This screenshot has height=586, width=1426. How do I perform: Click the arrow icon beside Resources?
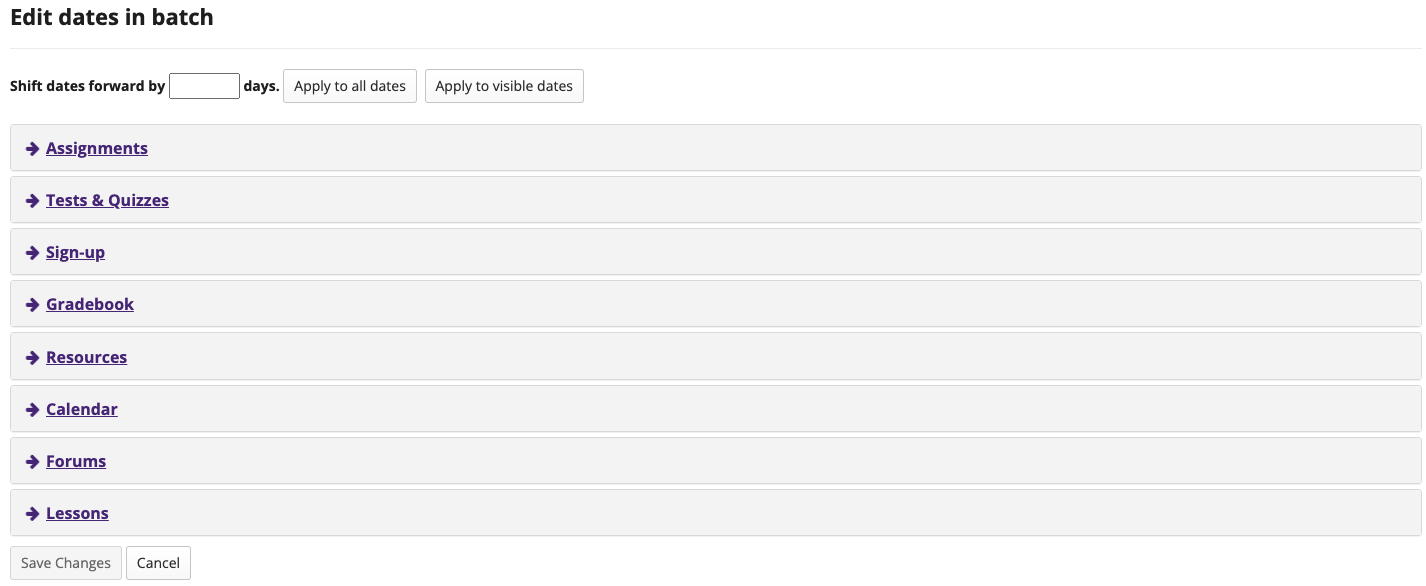pyautogui.click(x=33, y=358)
